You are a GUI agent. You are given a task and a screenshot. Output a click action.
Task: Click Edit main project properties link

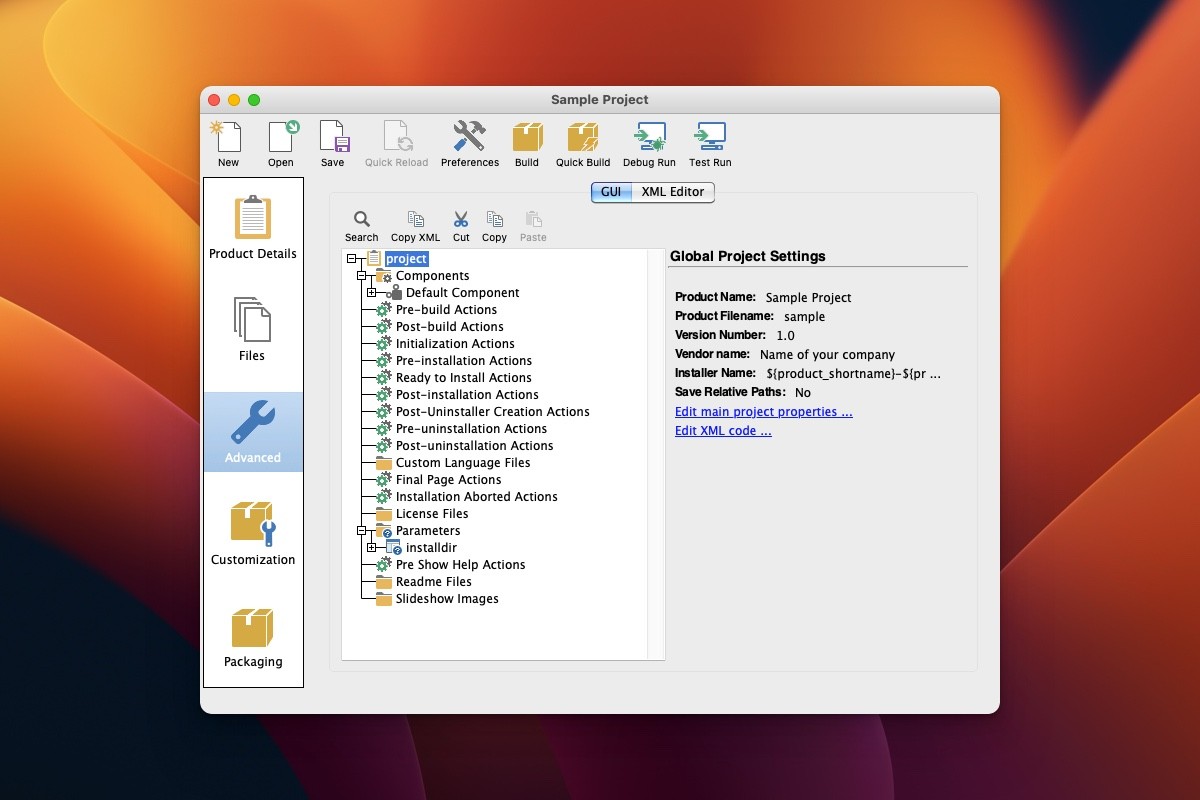pos(763,411)
